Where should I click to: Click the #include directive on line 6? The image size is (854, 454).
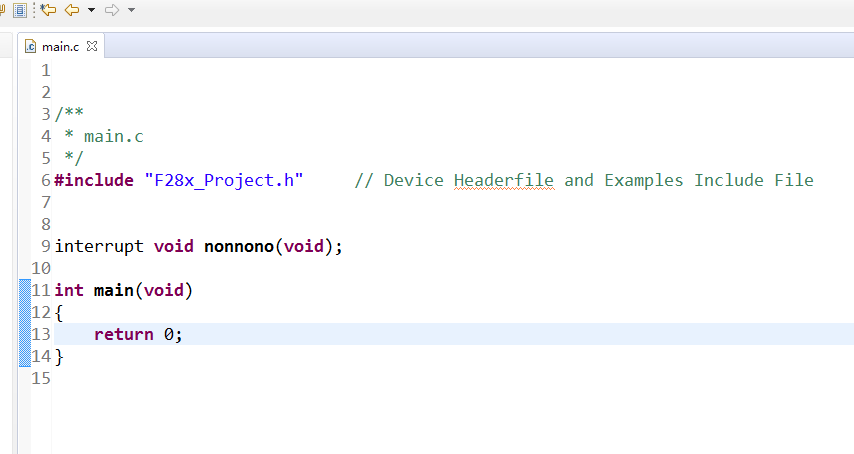(94, 180)
